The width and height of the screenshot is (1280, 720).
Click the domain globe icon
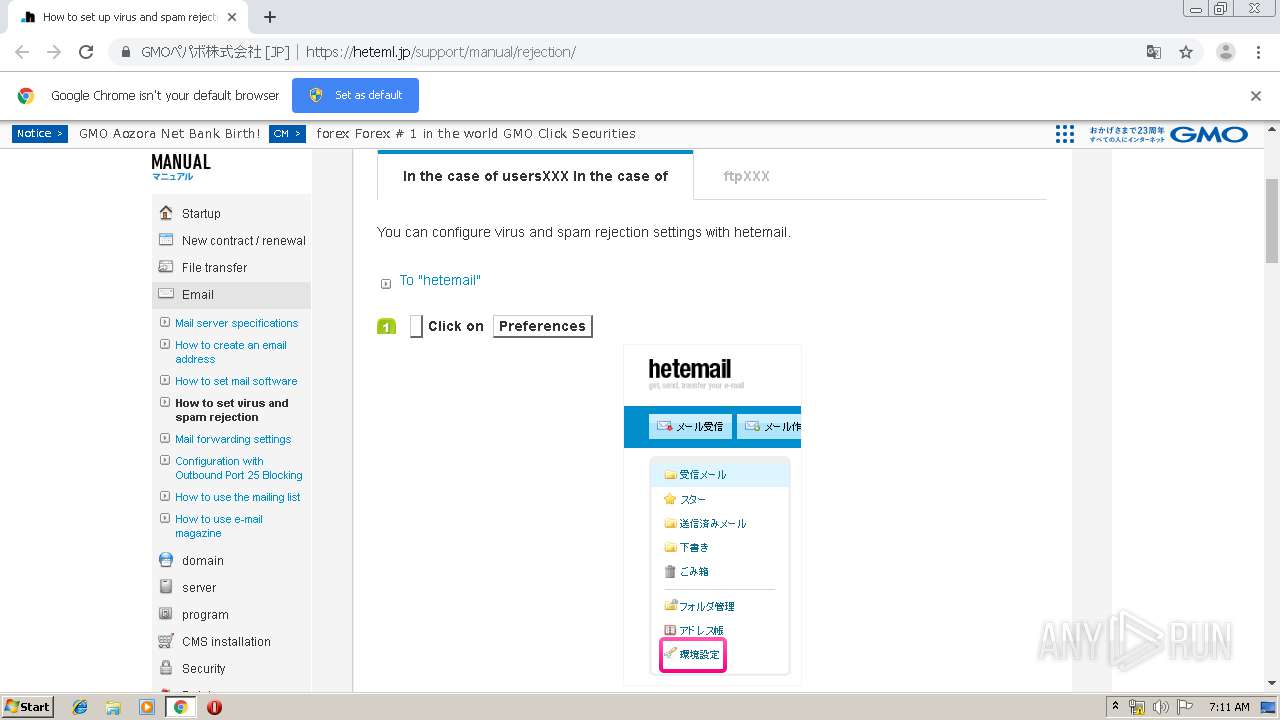(x=166, y=560)
